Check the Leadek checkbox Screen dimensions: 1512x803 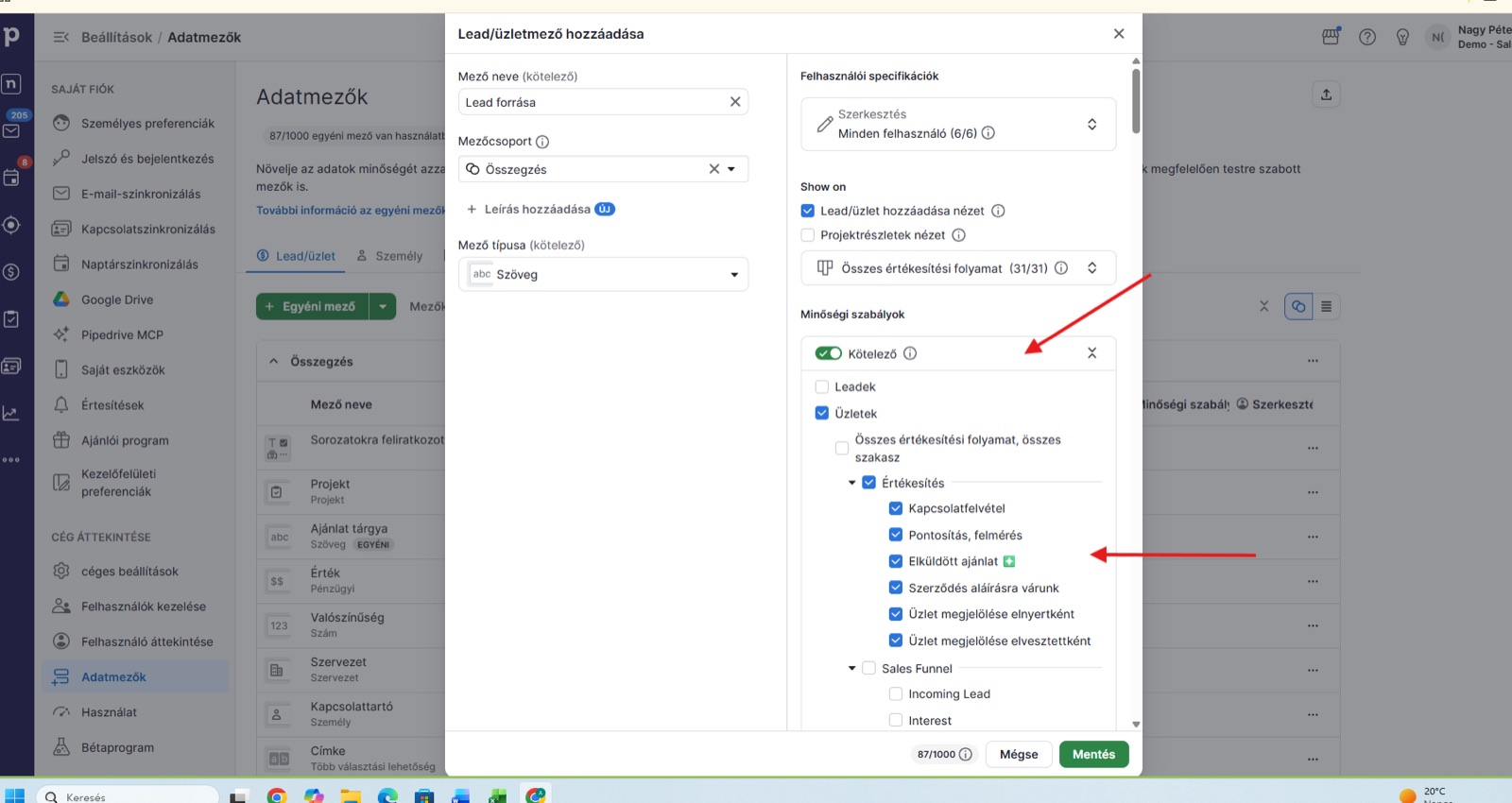click(822, 386)
